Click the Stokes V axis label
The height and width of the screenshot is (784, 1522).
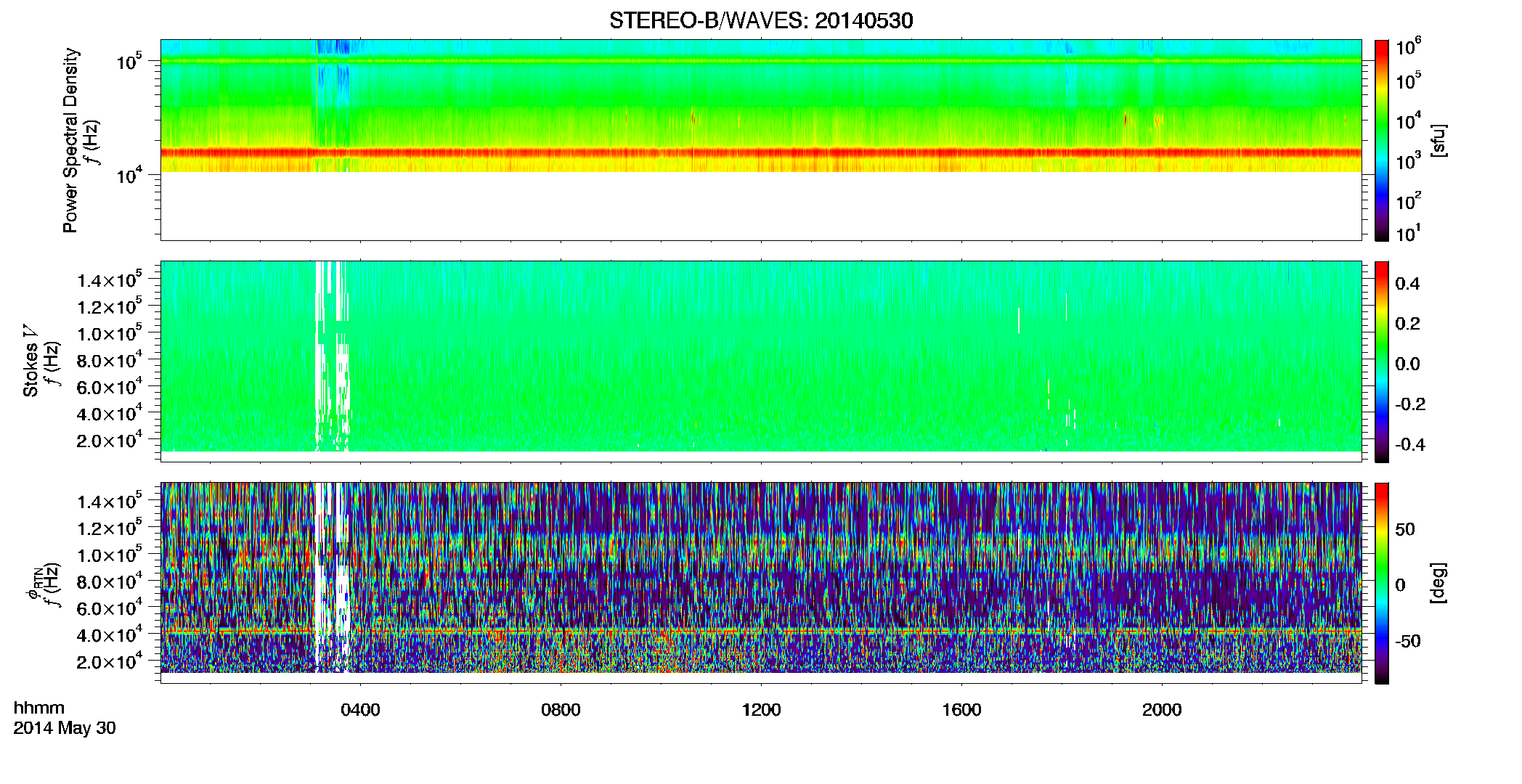point(30,361)
